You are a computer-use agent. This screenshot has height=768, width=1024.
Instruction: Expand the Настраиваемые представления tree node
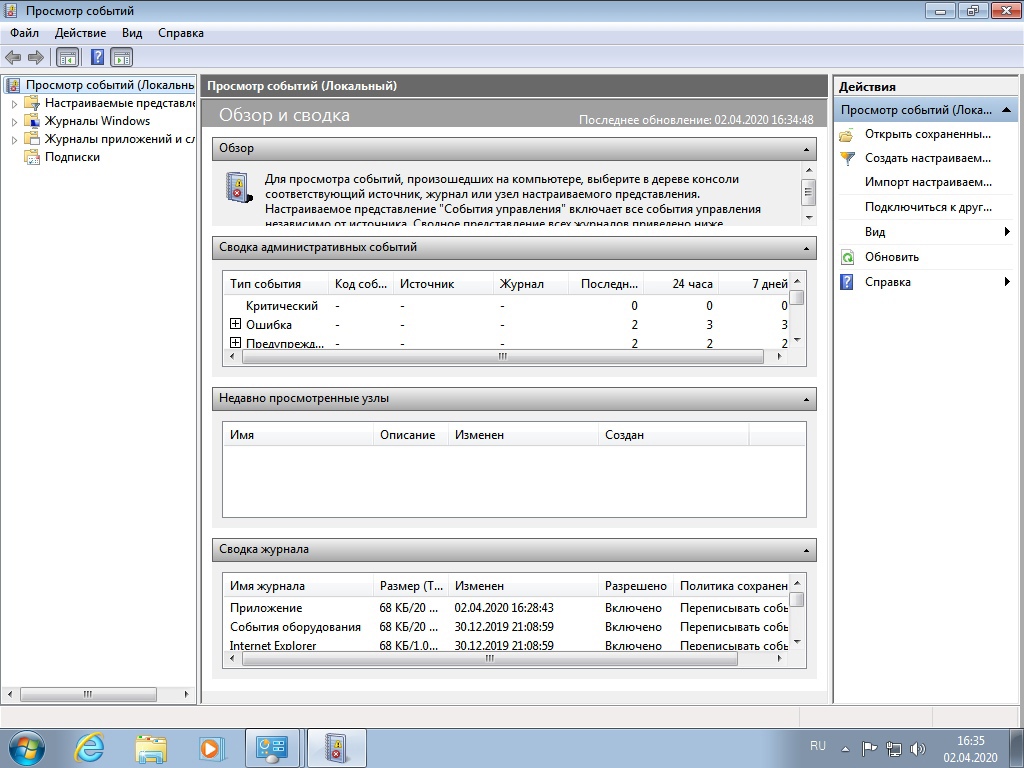[x=14, y=103]
